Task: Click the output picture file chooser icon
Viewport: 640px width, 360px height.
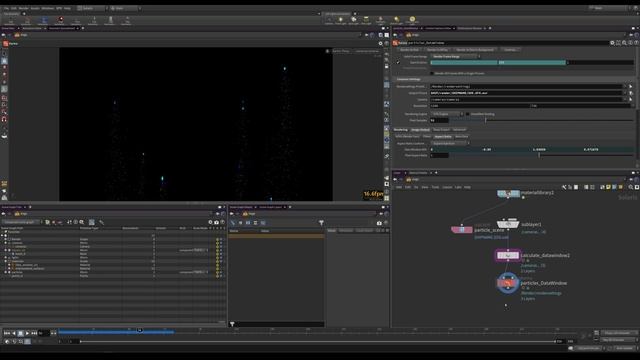Action: [x=631, y=93]
